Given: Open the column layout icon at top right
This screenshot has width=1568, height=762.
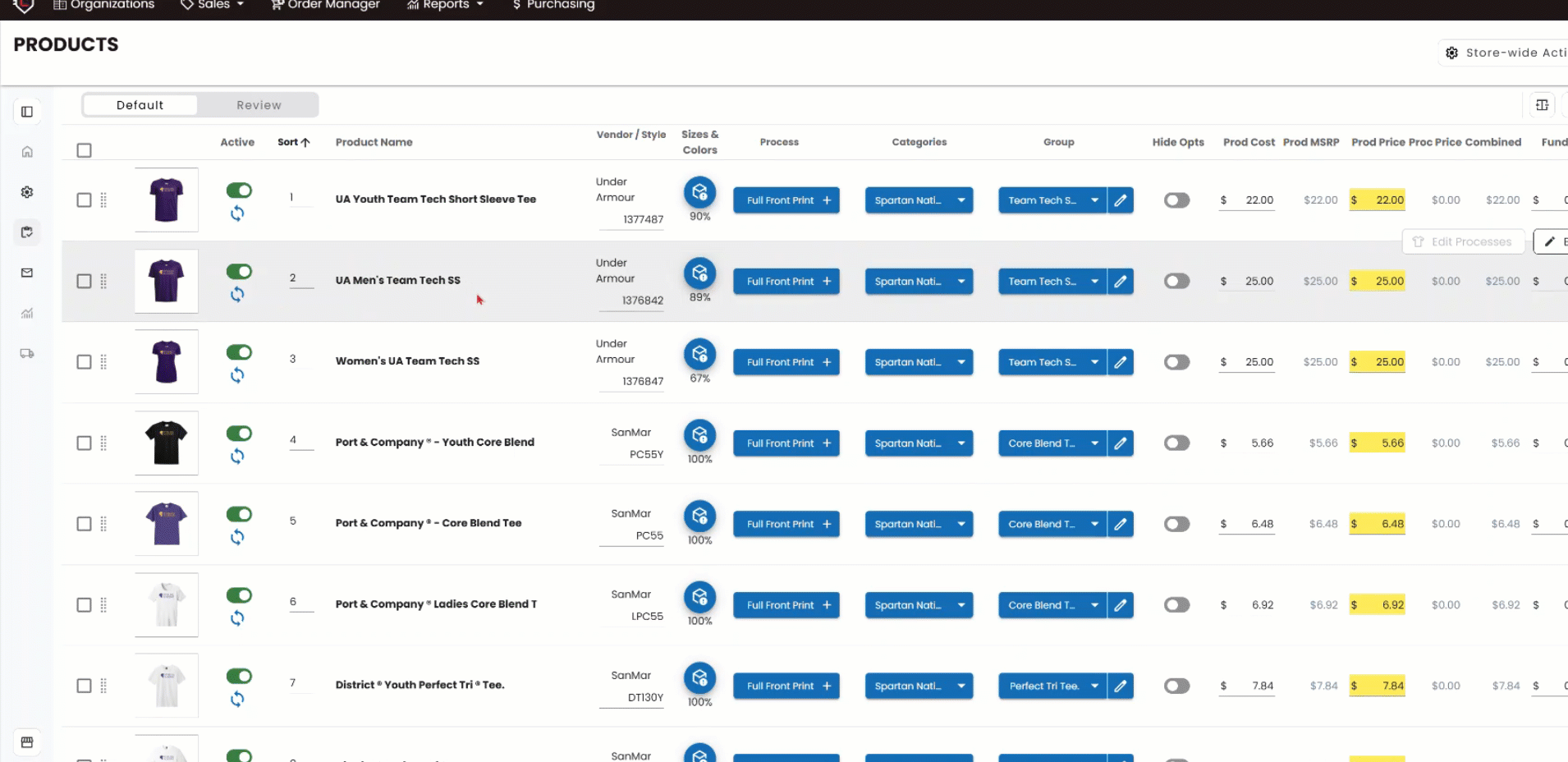Looking at the screenshot, I should tap(1542, 105).
